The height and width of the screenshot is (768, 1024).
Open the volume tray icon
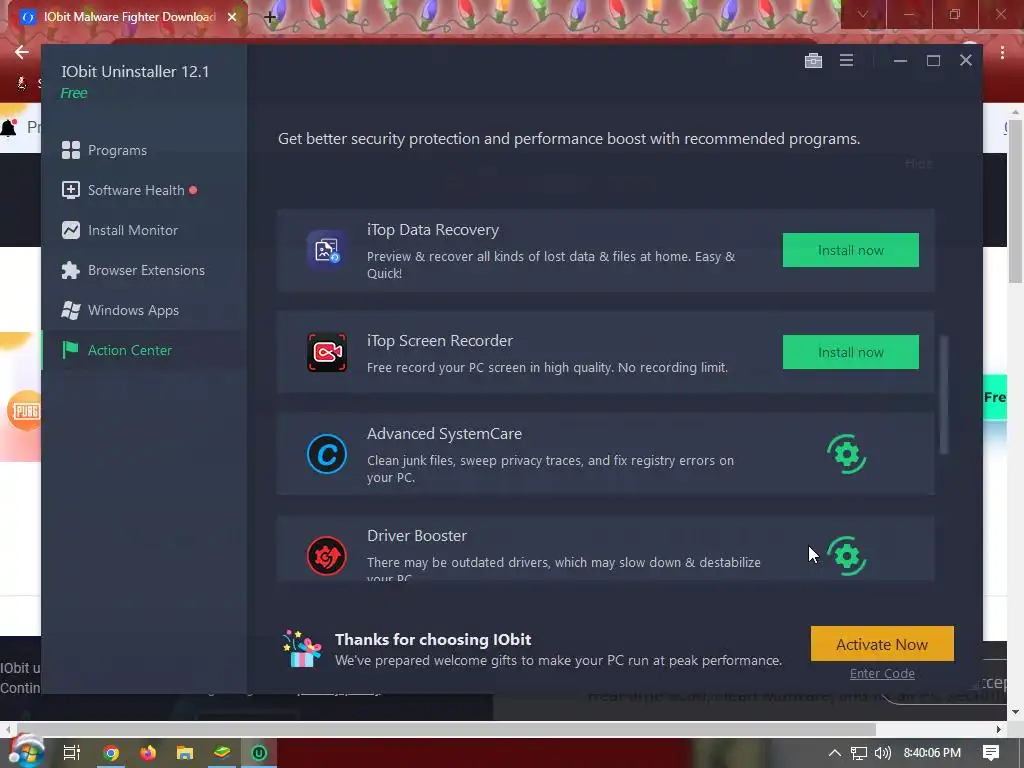(882, 753)
